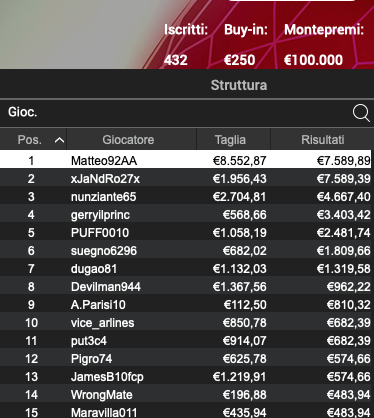Select the dugao81 player row
This screenshot has width=374, height=418.
(187, 267)
